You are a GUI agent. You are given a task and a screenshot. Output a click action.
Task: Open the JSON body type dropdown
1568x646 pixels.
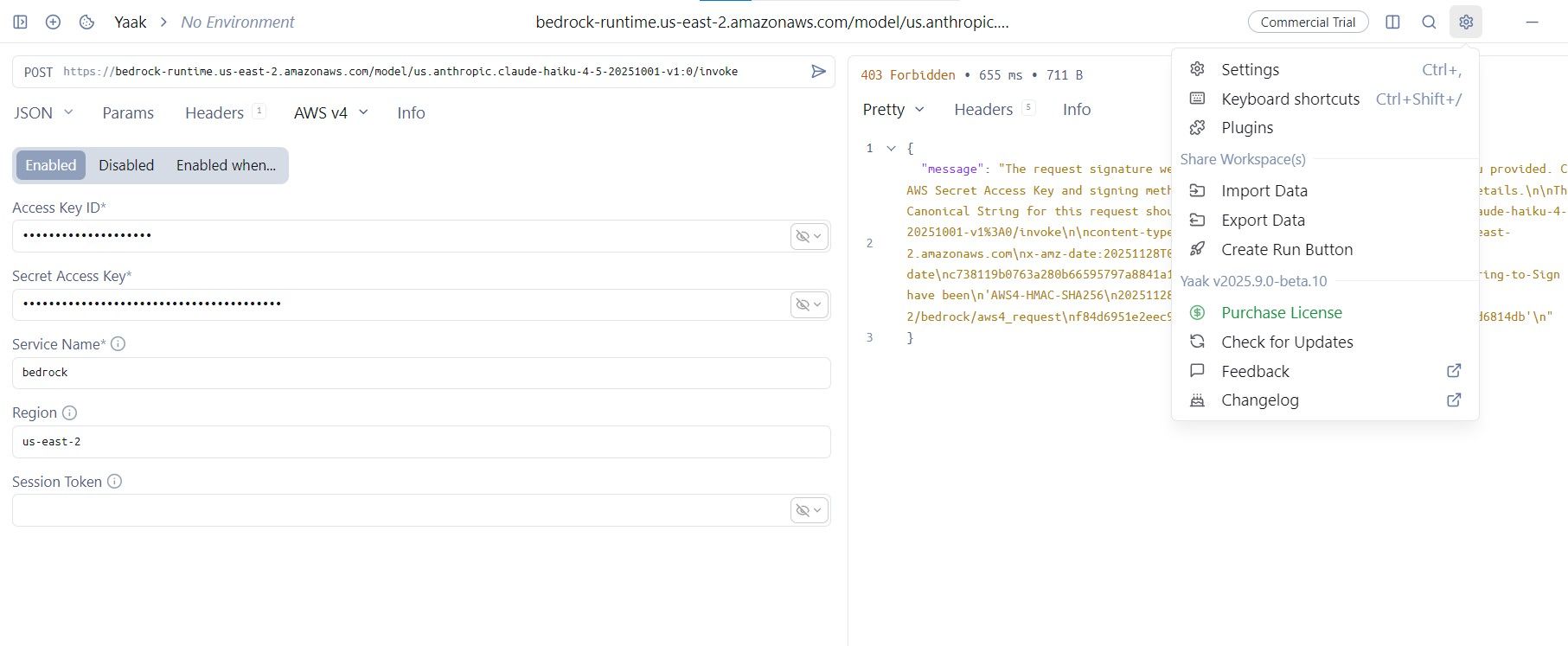click(x=43, y=112)
